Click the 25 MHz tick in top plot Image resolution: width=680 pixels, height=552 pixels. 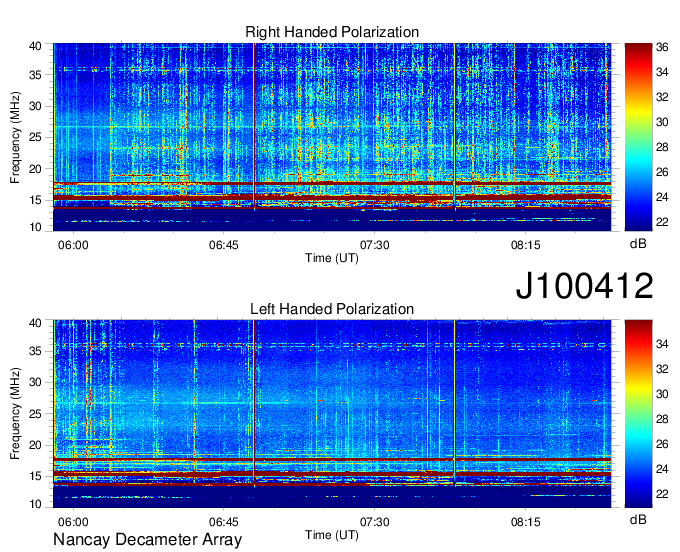click(x=35, y=137)
